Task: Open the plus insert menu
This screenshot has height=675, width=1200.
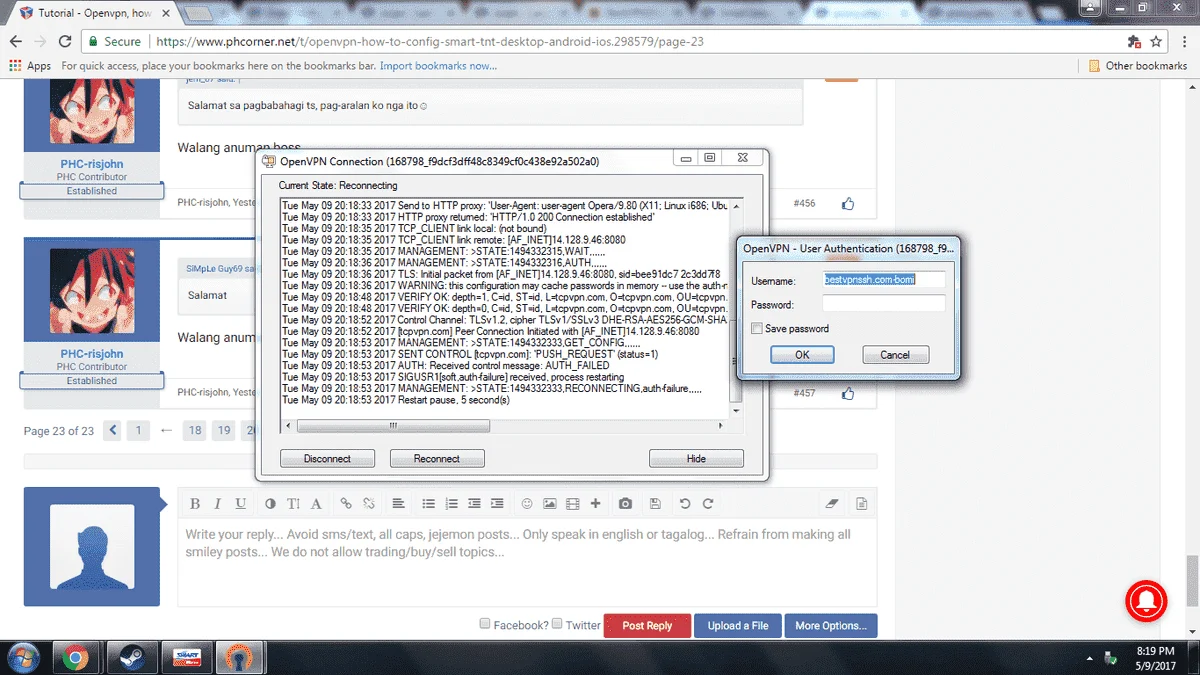Action: [595, 503]
